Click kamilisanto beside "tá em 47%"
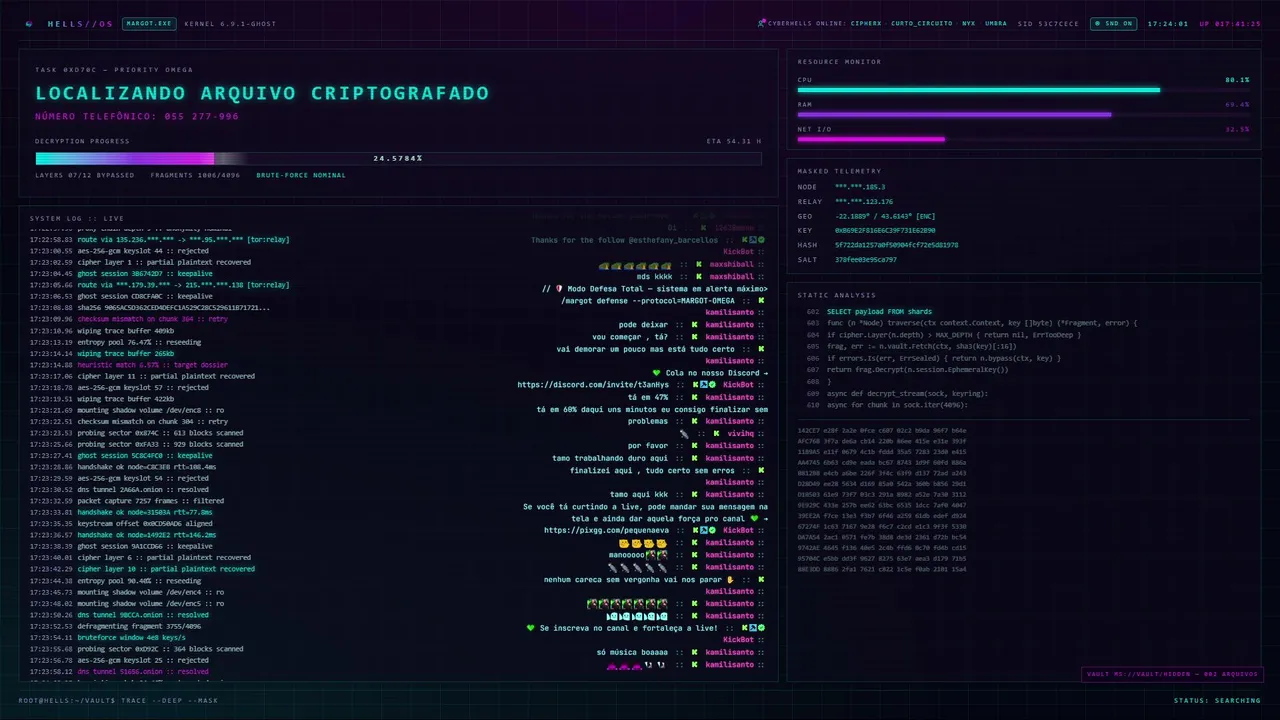The image size is (1280, 720). coord(730,397)
